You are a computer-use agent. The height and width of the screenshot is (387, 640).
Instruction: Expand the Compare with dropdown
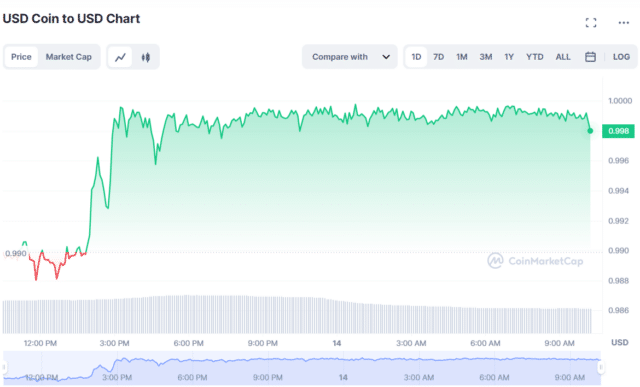350,57
